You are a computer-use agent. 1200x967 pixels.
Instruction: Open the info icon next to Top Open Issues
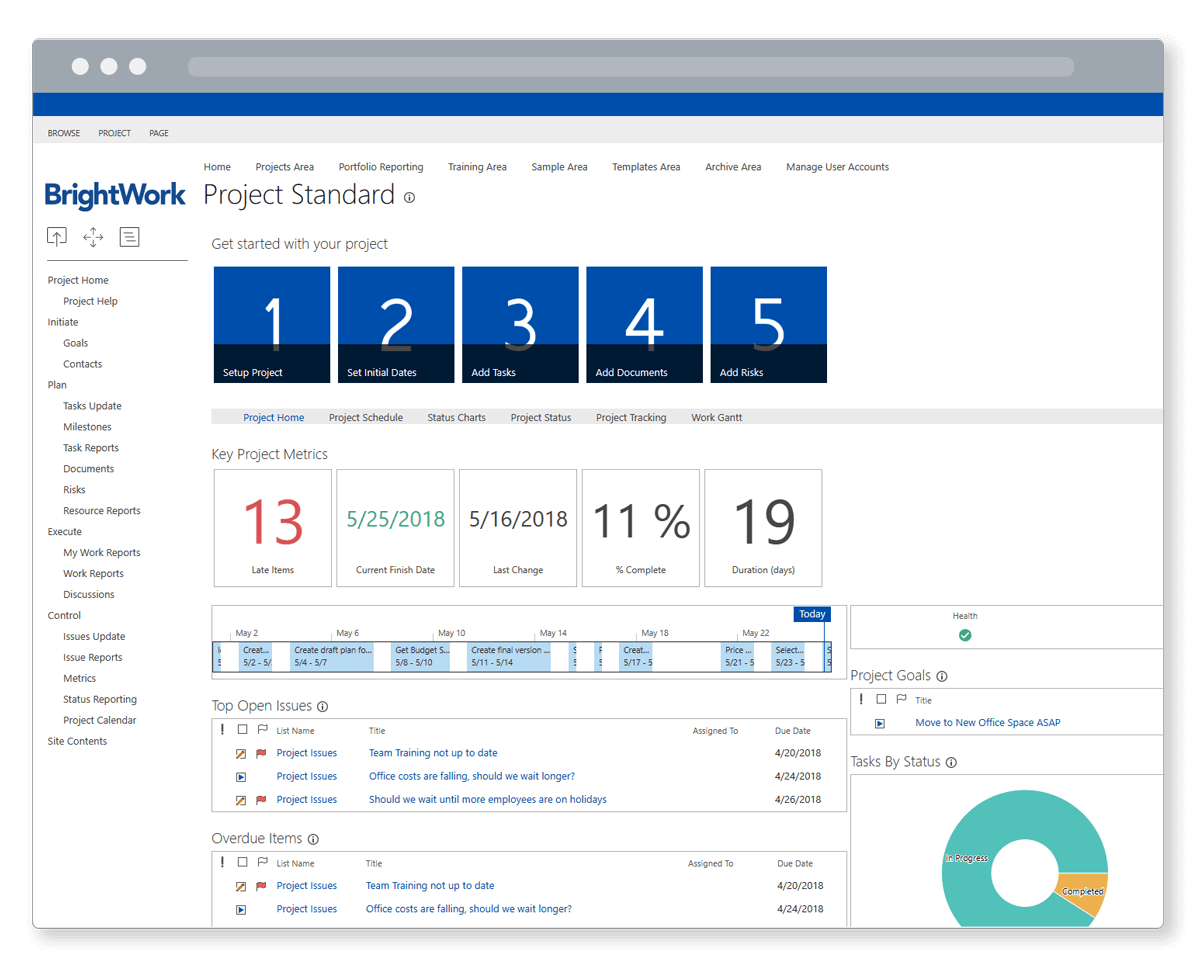322,707
